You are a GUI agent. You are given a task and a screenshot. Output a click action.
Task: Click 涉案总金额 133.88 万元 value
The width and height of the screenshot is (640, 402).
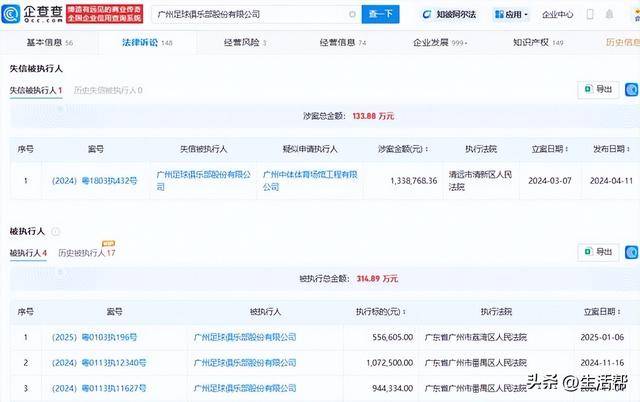tap(373, 116)
